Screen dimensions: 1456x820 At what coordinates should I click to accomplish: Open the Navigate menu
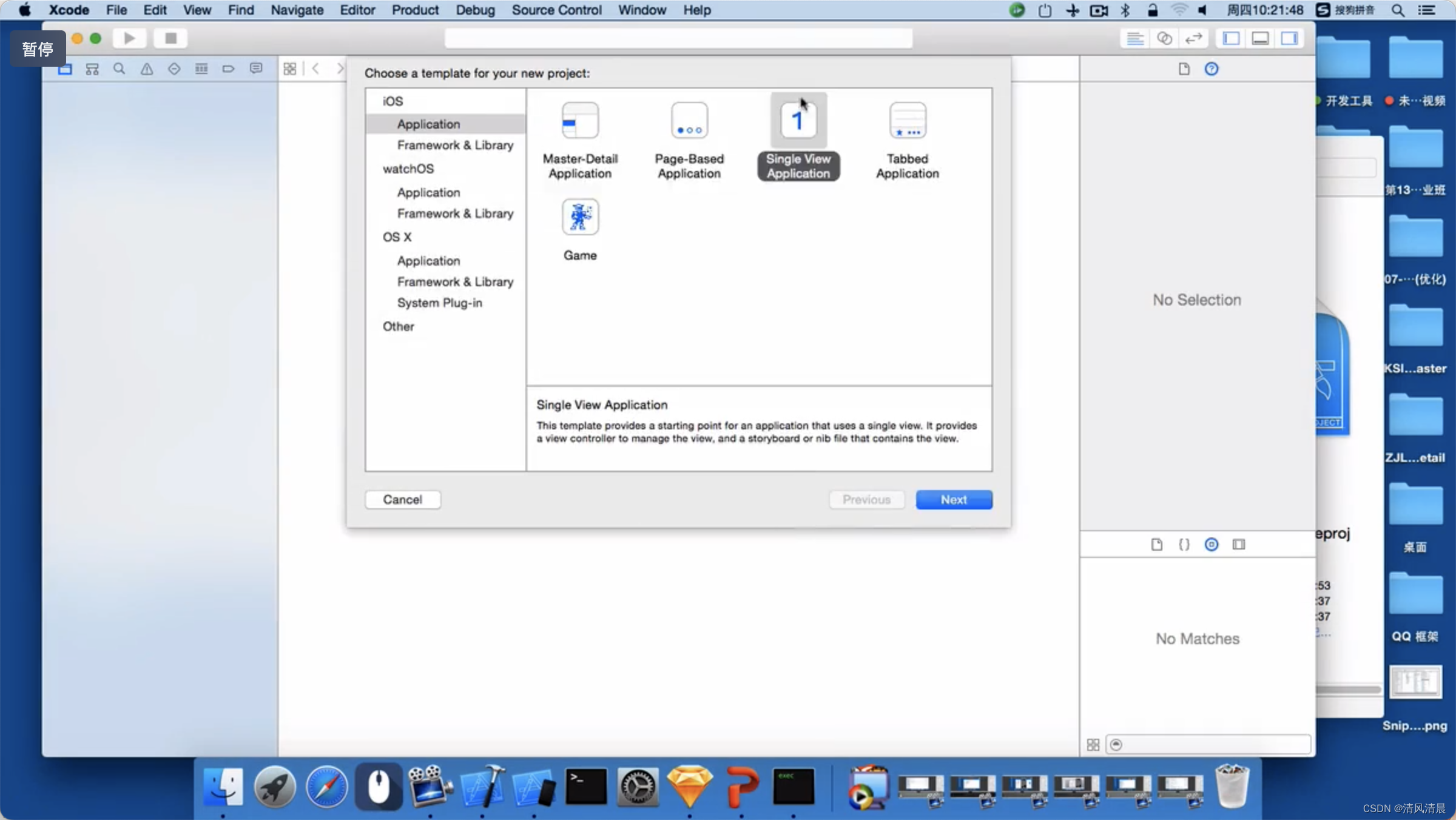pyautogui.click(x=297, y=10)
